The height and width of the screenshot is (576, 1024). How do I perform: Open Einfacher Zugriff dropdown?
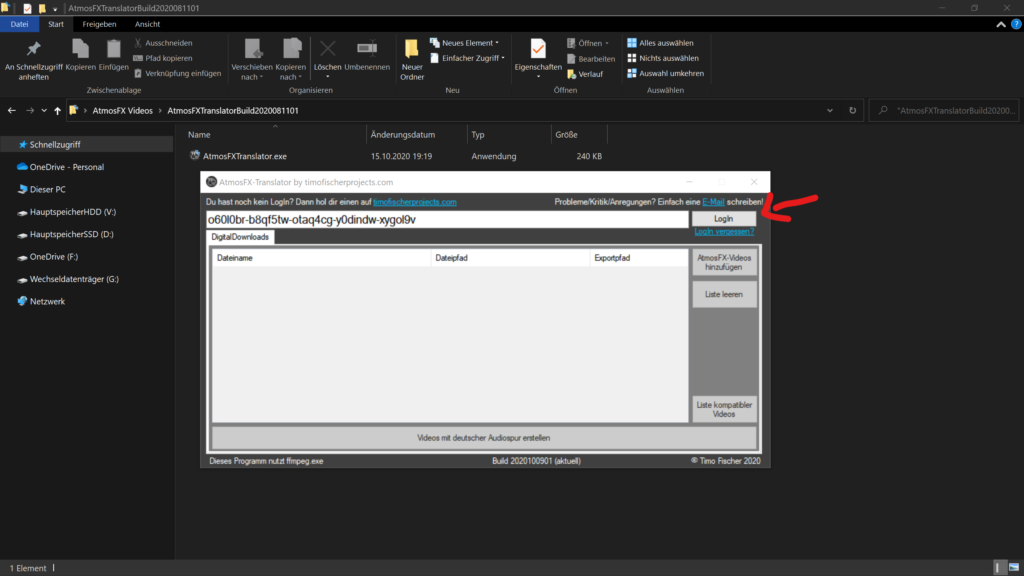point(468,58)
